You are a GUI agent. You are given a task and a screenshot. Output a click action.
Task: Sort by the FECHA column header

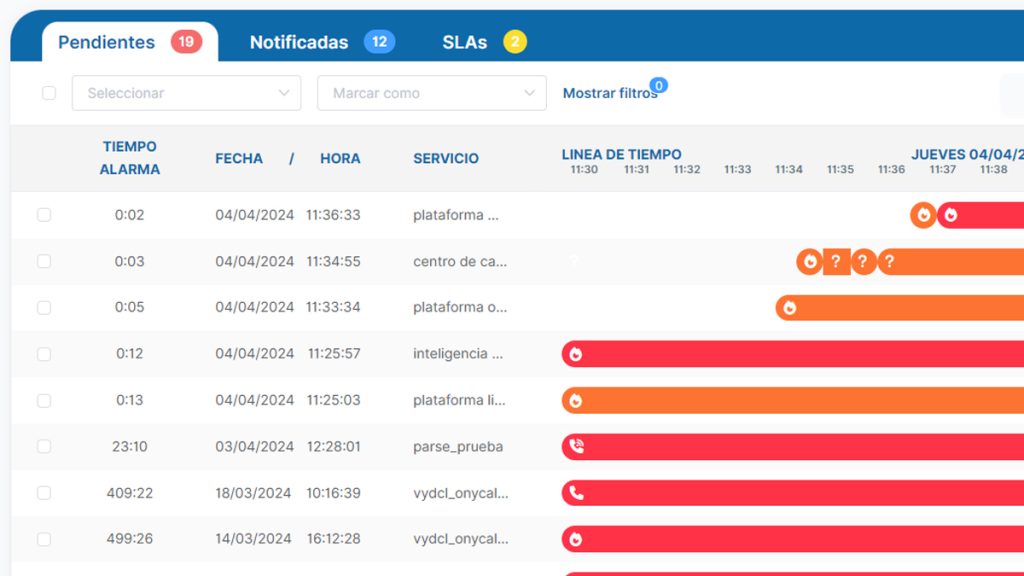[239, 159]
